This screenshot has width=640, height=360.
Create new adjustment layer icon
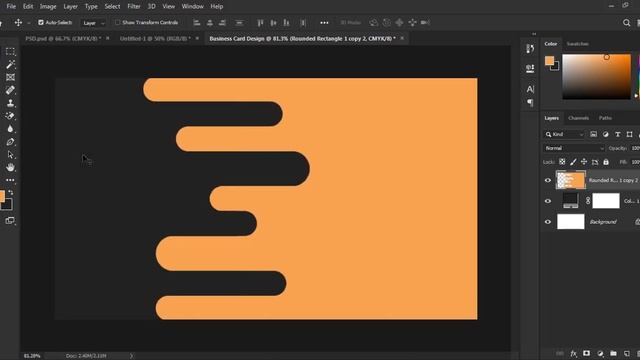(x=600, y=353)
